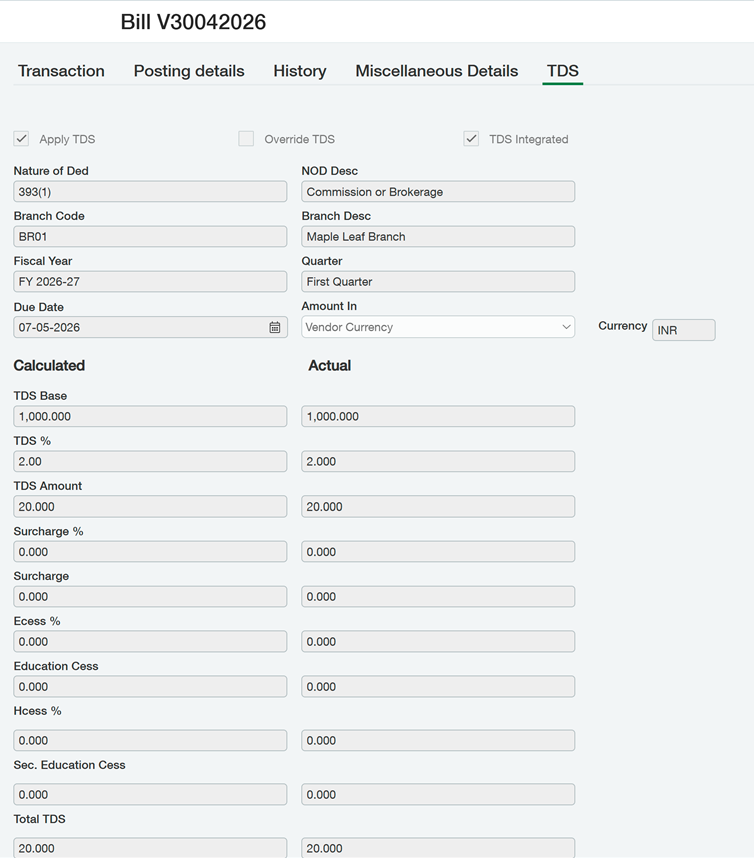
Task: Click the Calculated TDS % field
Action: point(150,461)
